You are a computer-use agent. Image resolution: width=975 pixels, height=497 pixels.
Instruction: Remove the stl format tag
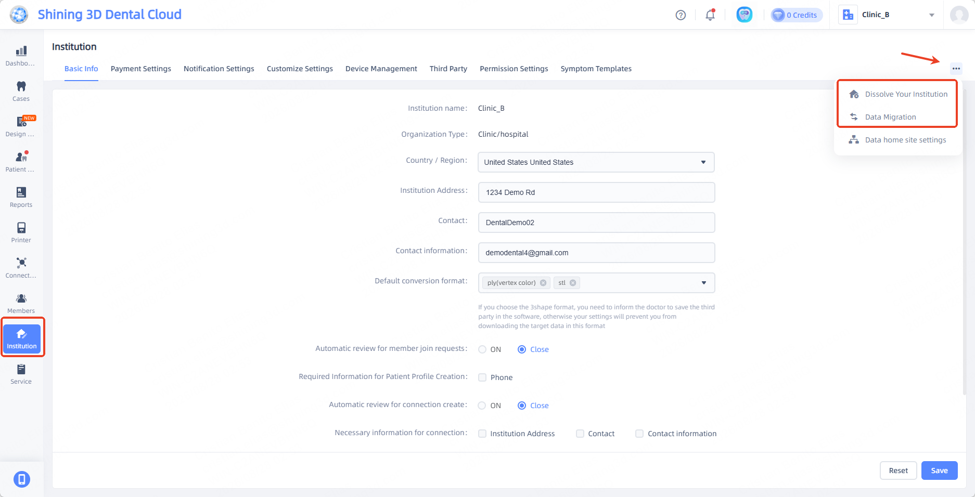pos(573,282)
